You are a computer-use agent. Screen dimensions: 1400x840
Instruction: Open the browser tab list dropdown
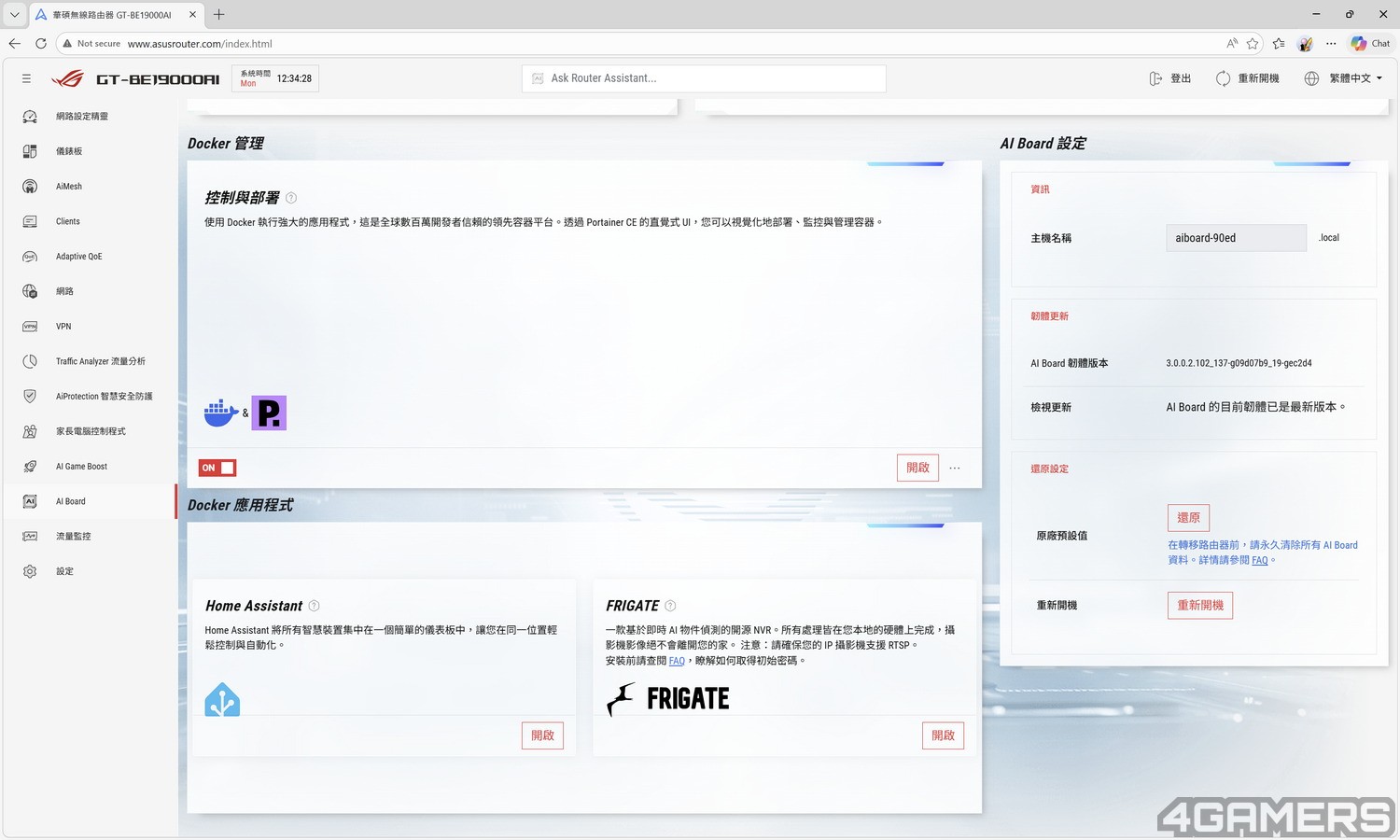coord(14,15)
